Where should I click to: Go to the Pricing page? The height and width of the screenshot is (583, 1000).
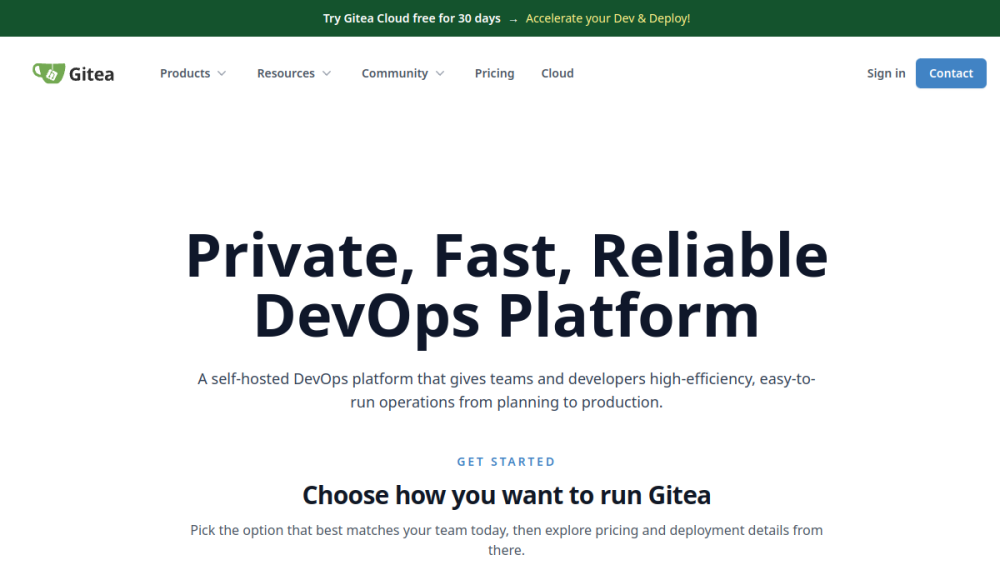coord(494,73)
